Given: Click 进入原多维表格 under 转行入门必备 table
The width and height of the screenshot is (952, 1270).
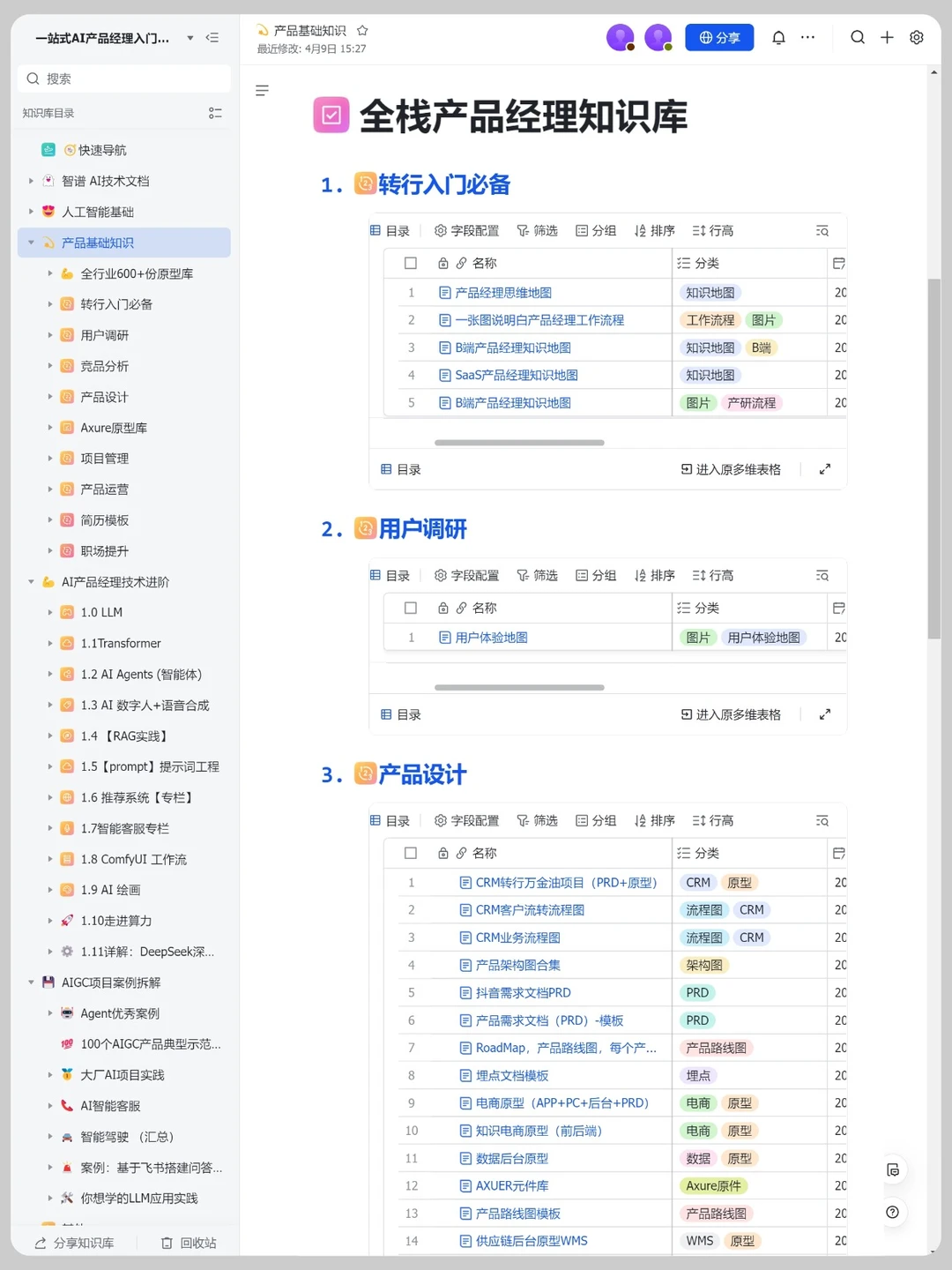Looking at the screenshot, I should tap(731, 469).
